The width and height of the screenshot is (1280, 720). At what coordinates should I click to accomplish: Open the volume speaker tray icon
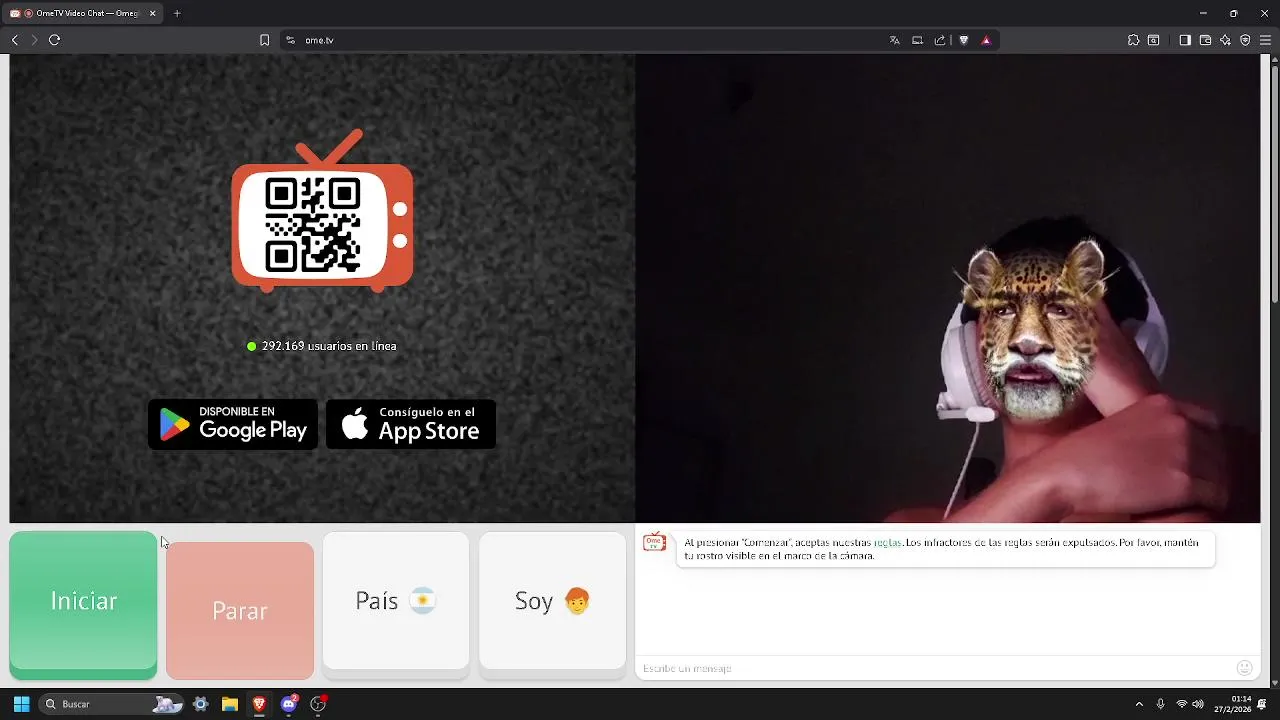tap(1198, 704)
